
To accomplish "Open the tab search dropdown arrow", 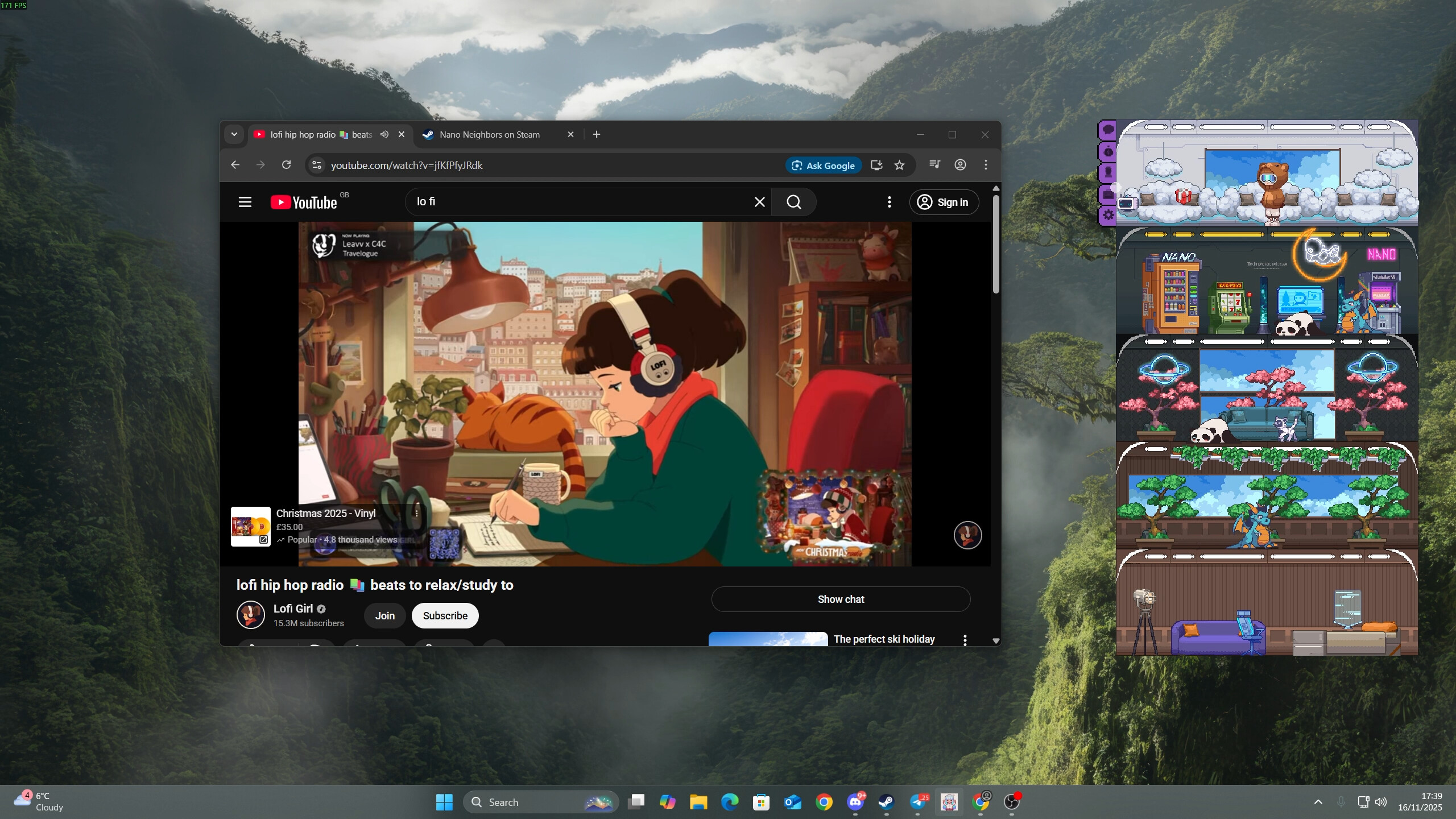I will click(235, 134).
